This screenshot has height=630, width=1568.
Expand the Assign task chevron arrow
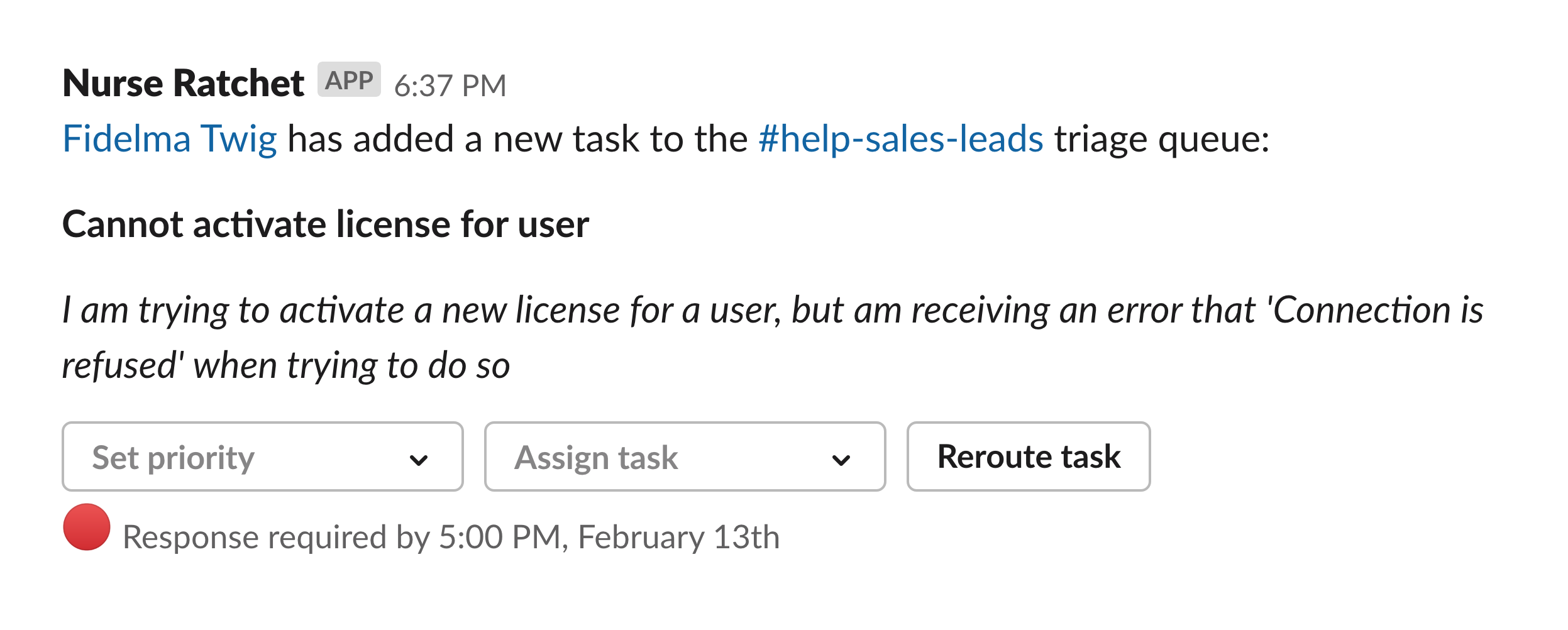(841, 460)
